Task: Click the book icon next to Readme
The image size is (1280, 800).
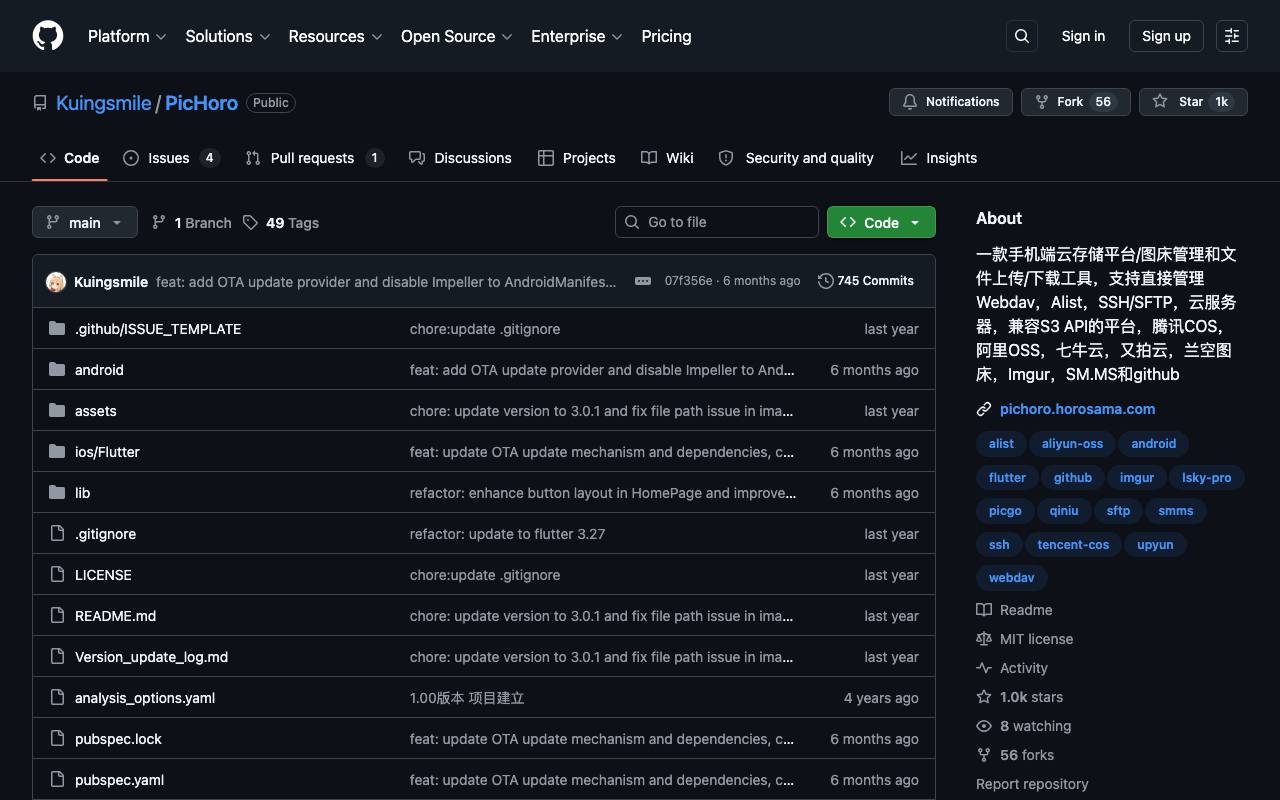Action: [984, 610]
